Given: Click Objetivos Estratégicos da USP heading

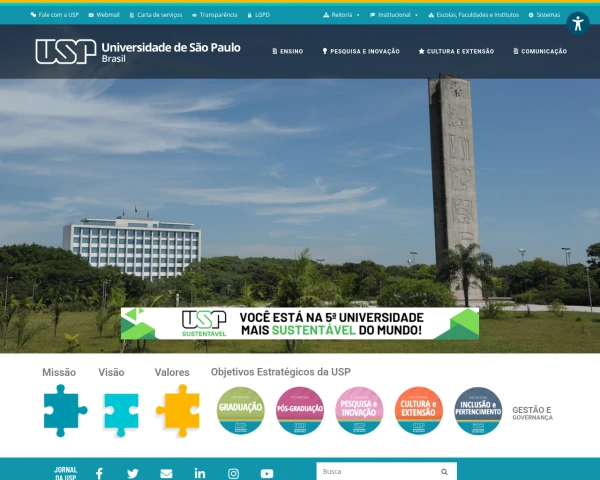Looking at the screenshot, I should click(280, 372).
